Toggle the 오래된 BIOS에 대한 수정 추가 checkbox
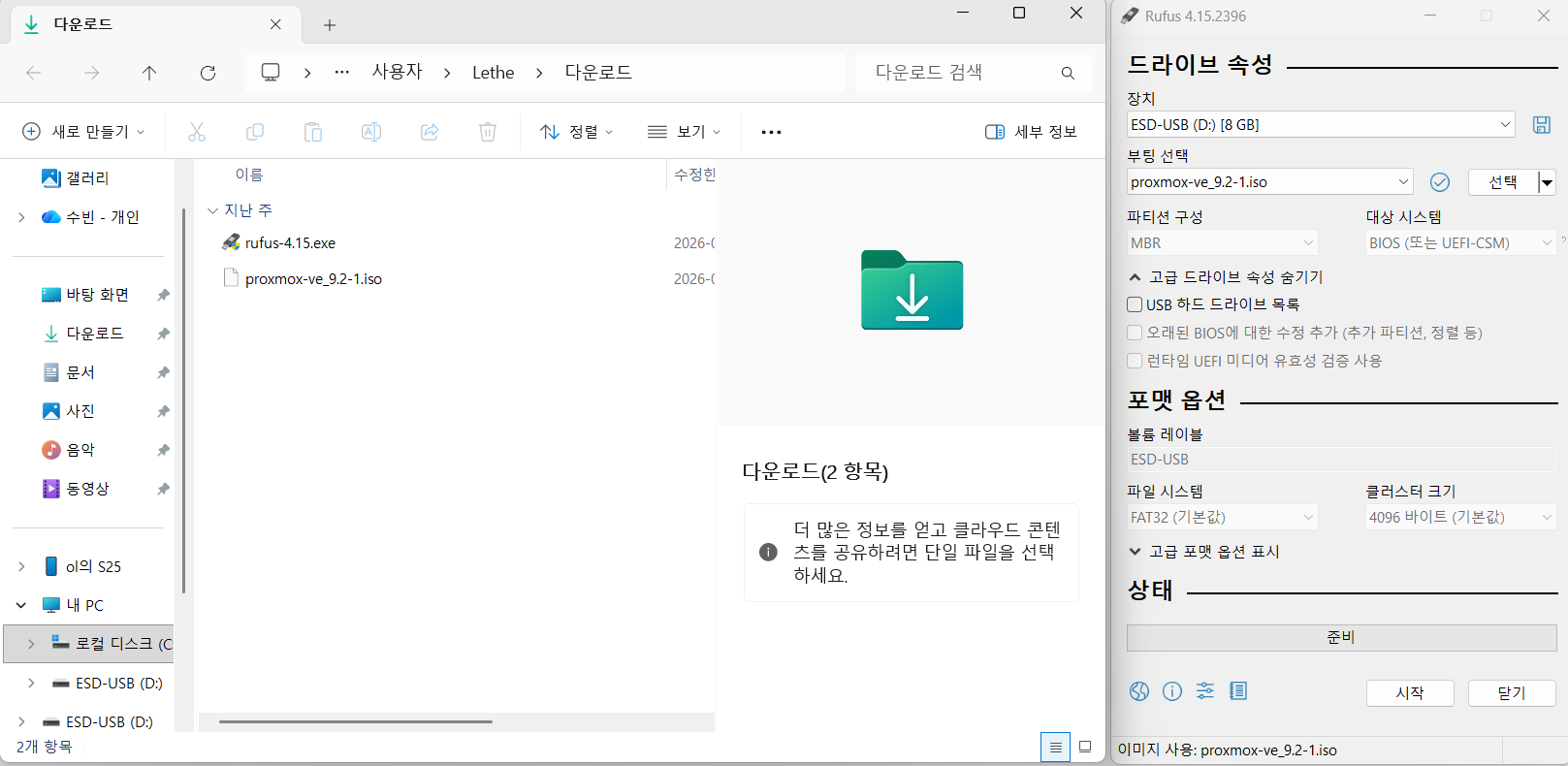1568x766 pixels. [x=1135, y=333]
